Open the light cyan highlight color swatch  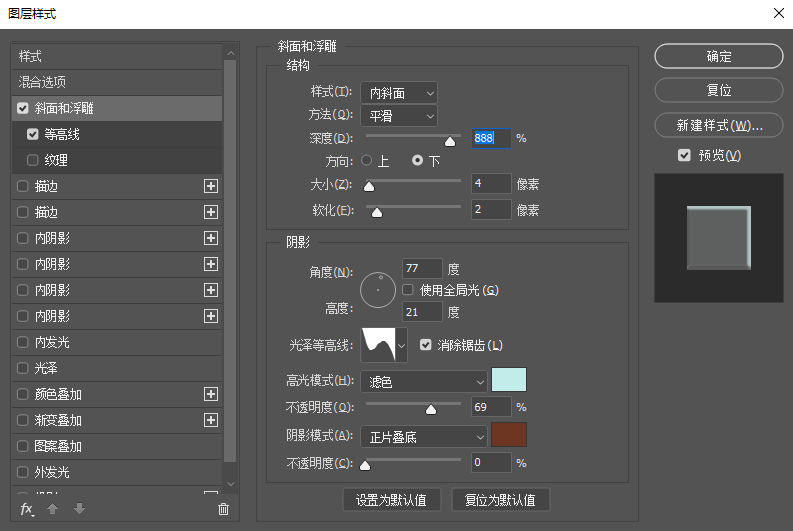(x=509, y=380)
